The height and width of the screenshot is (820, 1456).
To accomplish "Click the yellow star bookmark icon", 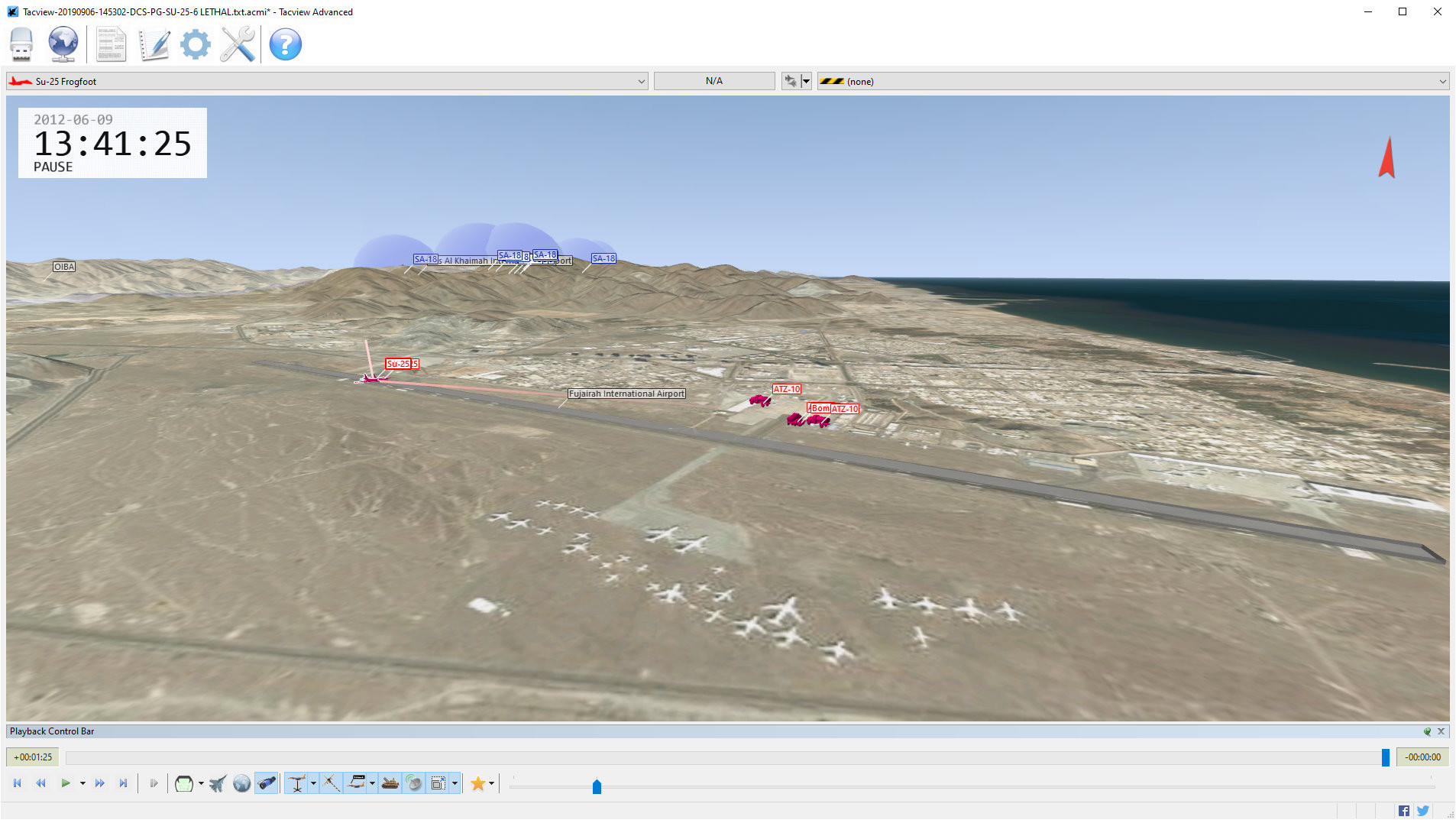I will tap(477, 783).
